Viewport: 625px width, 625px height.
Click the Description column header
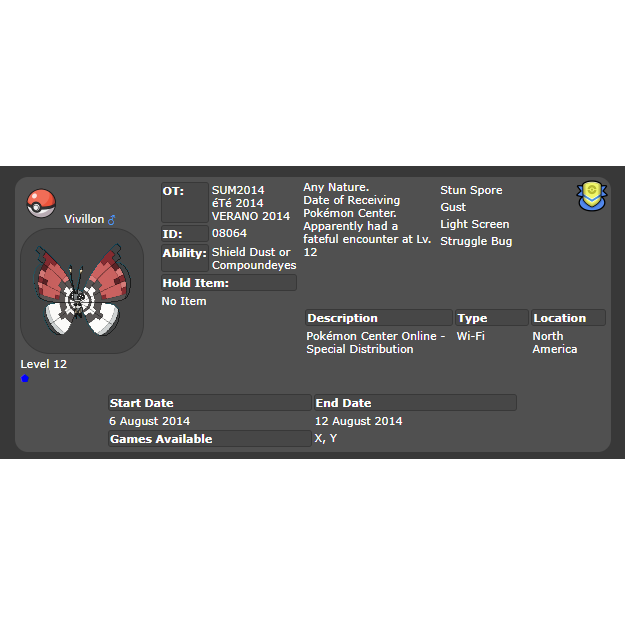pos(379,318)
